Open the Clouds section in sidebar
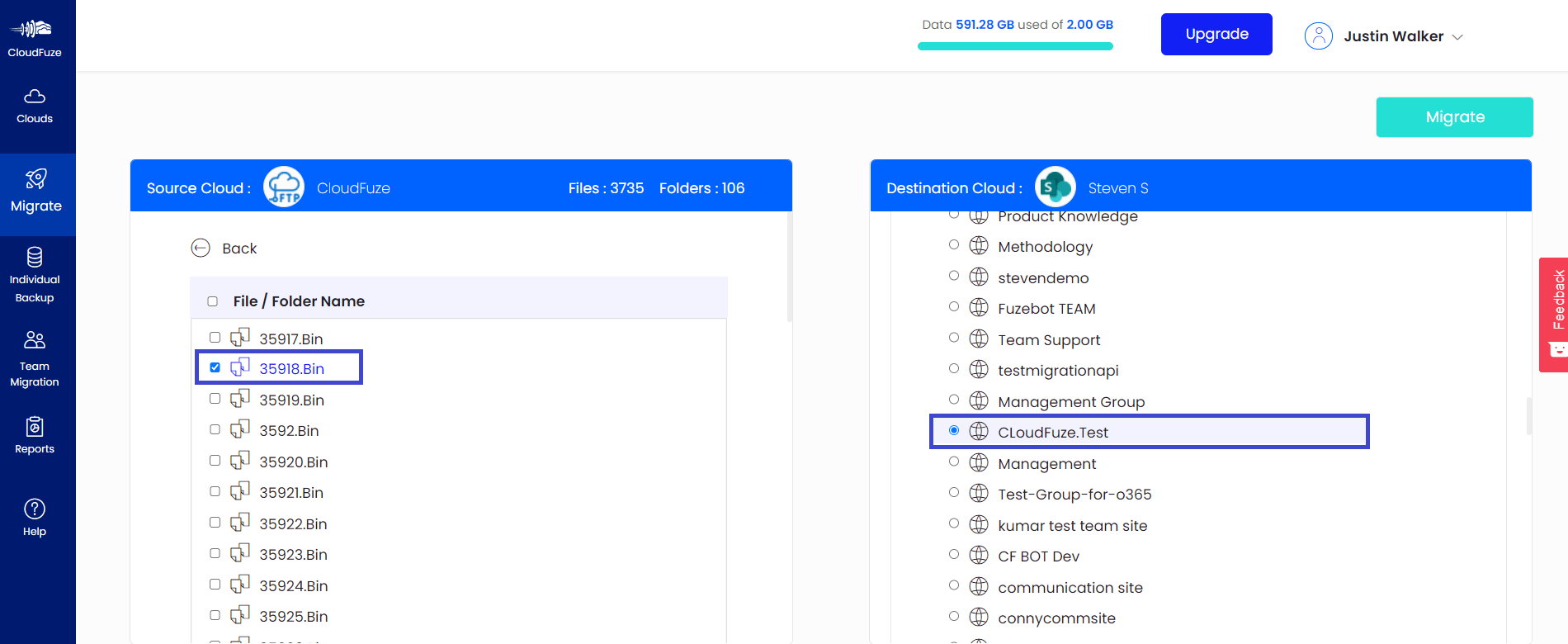The width and height of the screenshot is (1568, 644). (35, 107)
